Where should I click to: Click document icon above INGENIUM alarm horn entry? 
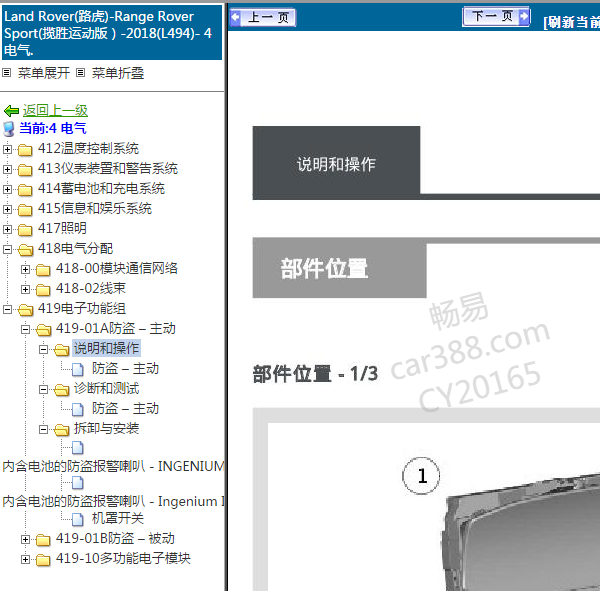click(78, 447)
